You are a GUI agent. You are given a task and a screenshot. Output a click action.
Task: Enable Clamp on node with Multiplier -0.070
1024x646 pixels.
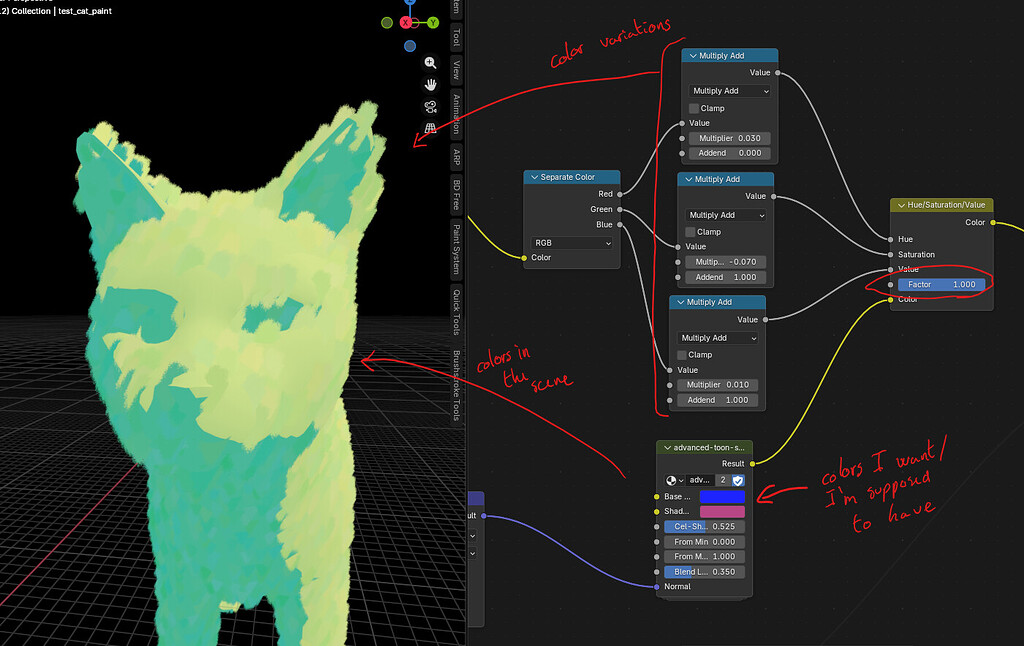coord(690,232)
